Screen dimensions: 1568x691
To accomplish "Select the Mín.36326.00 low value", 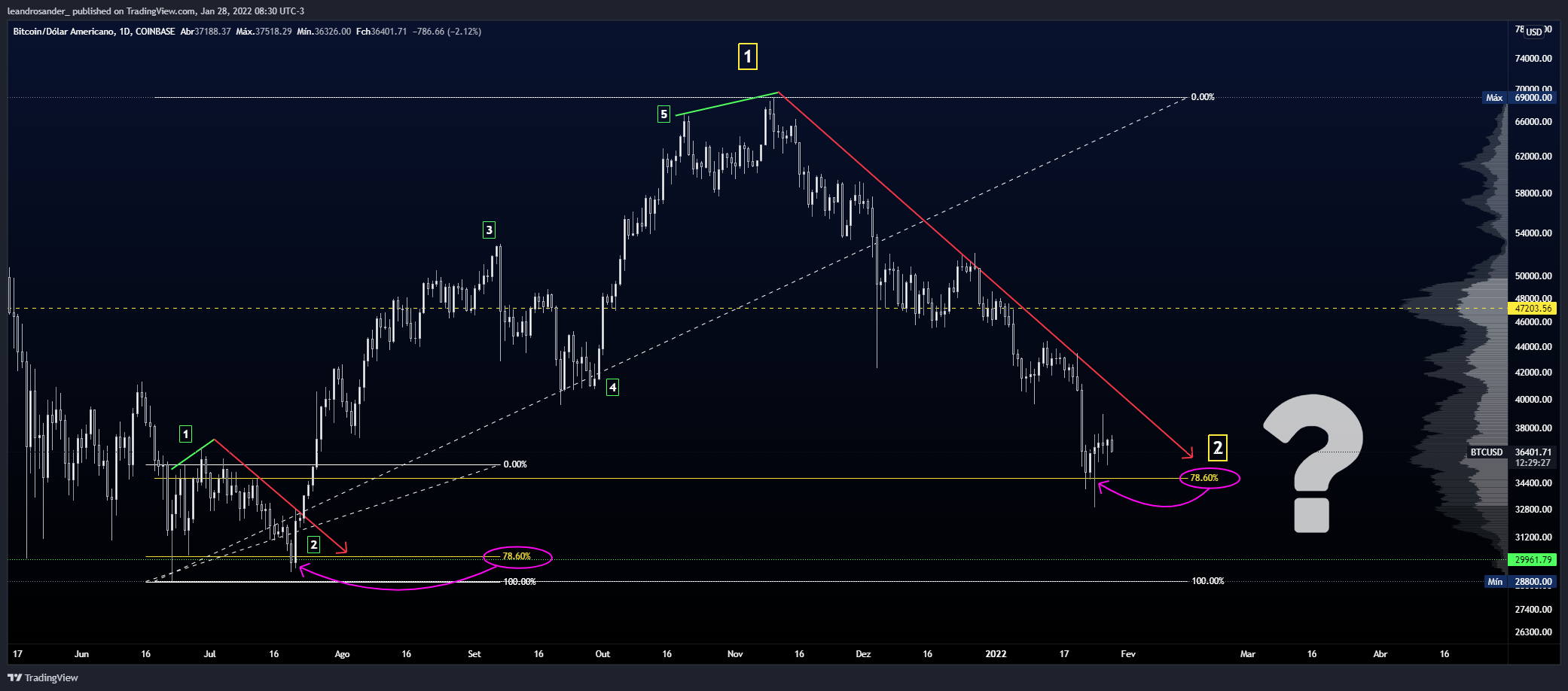I will click(x=324, y=32).
